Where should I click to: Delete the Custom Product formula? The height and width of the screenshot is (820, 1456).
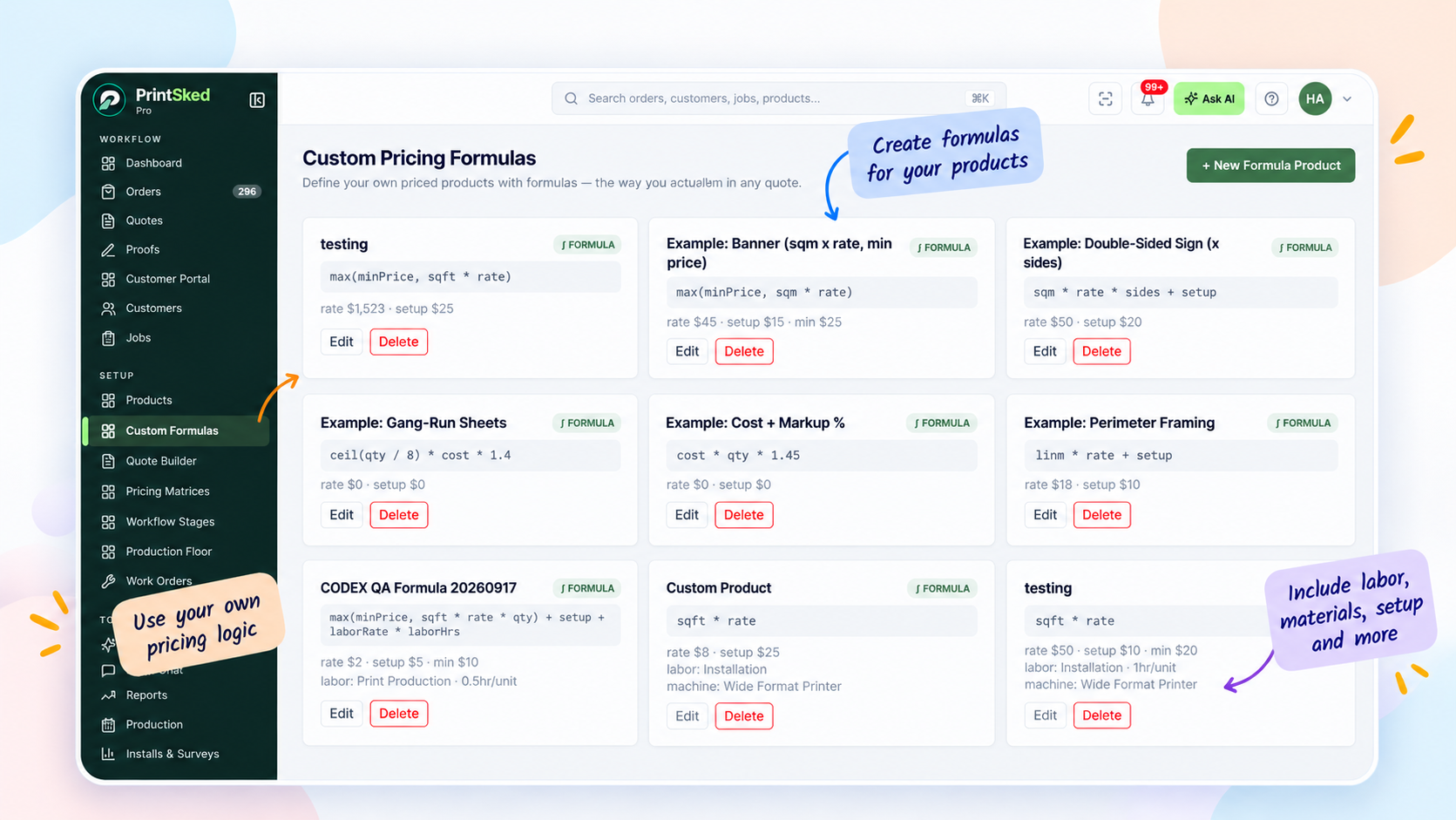(743, 716)
